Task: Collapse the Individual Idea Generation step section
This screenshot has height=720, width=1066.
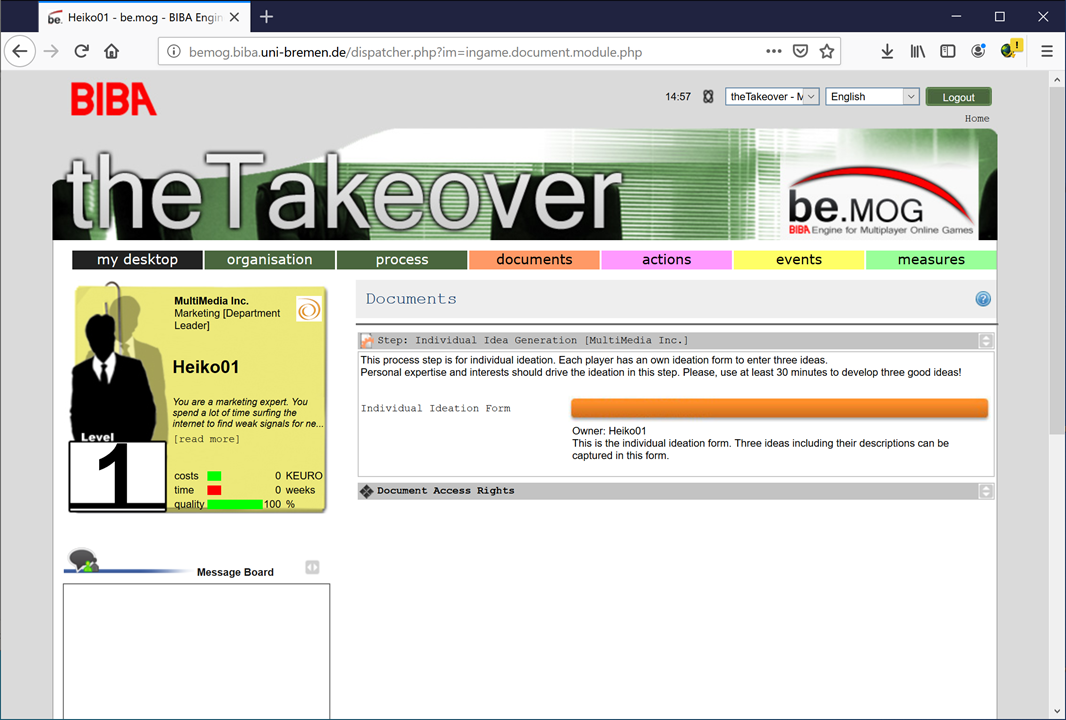Action: [x=986, y=340]
